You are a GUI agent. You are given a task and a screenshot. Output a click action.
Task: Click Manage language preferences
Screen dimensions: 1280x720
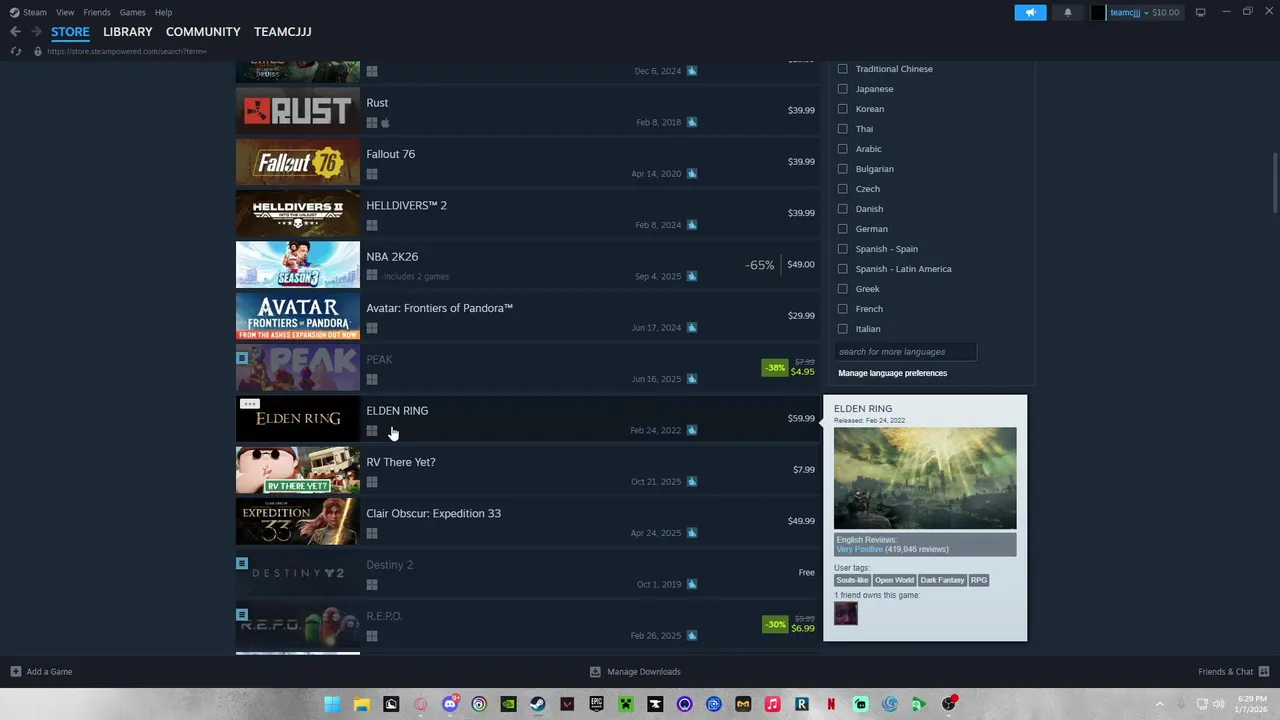click(892, 373)
